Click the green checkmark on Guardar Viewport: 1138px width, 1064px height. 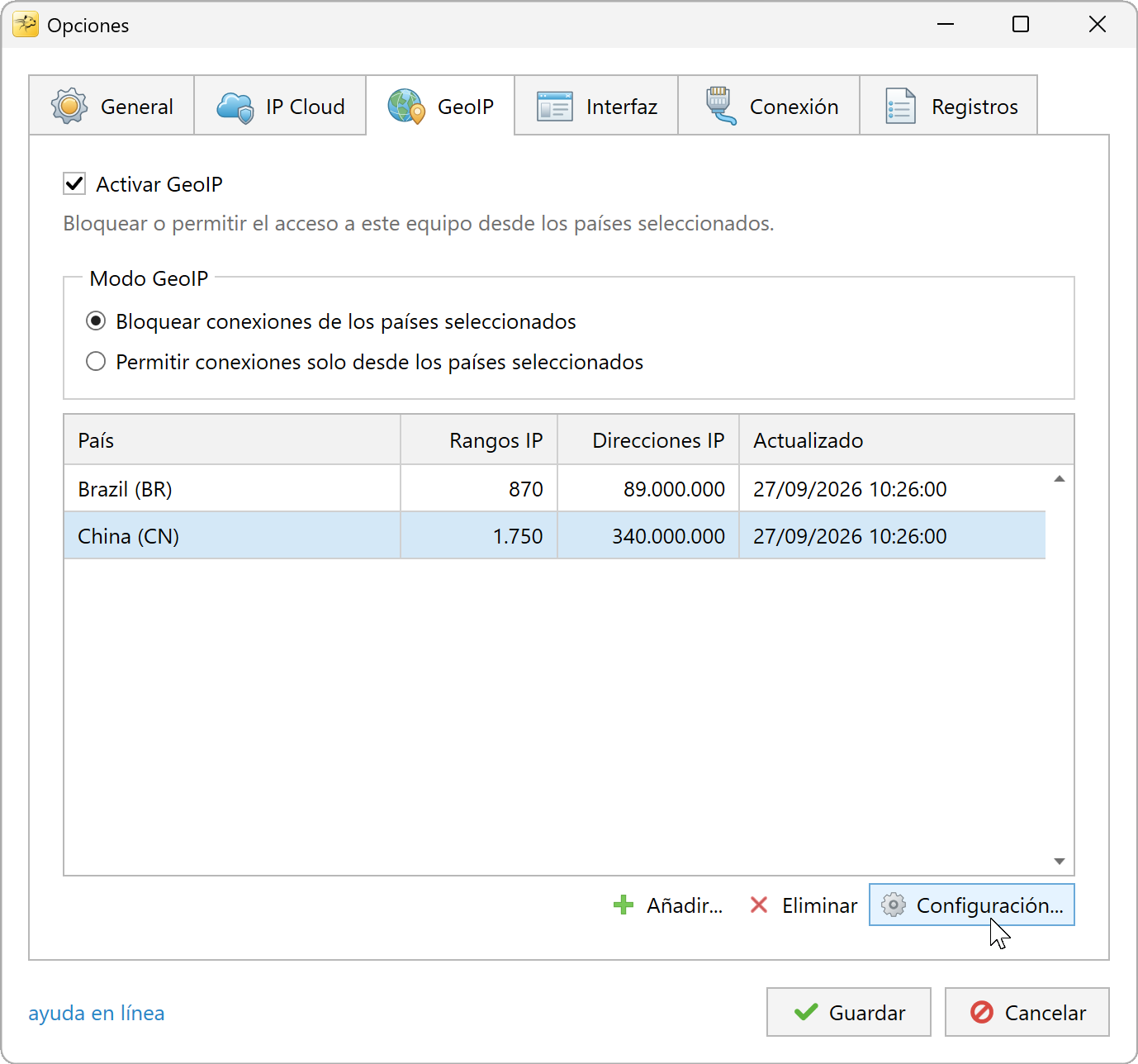click(x=806, y=1012)
